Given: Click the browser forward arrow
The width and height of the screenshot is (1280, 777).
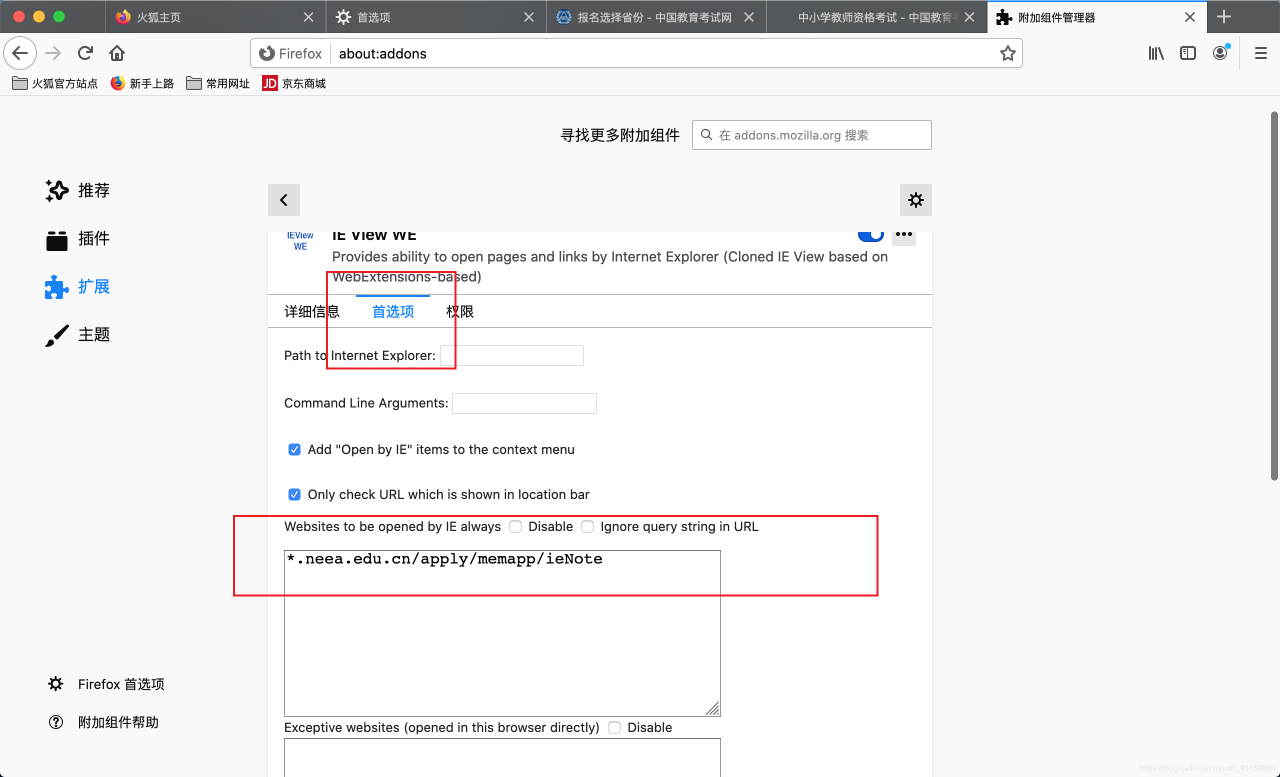Looking at the screenshot, I should (54, 53).
